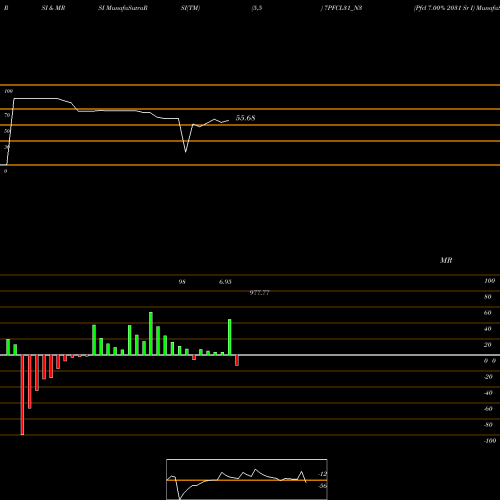Click the MR right axis label -100
500x500 pixels.
(490, 441)
